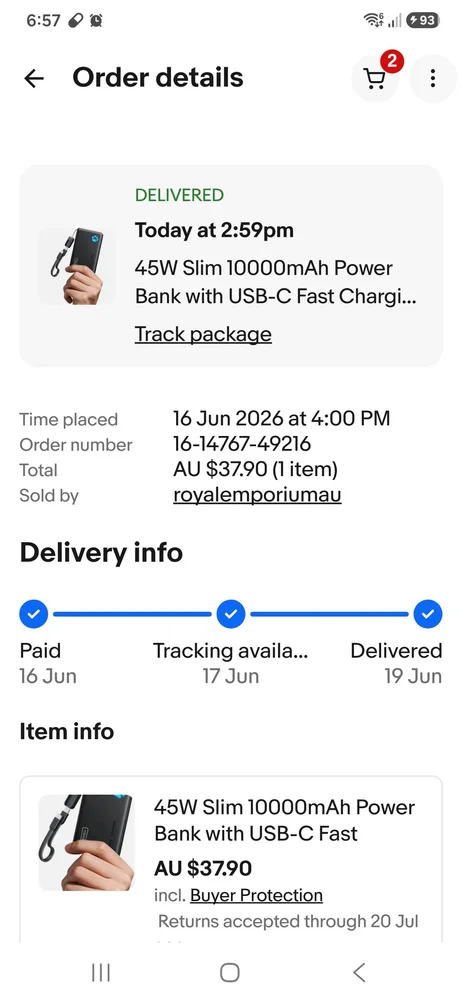Viewport: 462px width, 1000px height.
Task: Tap the Item info product title
Action: (285, 820)
